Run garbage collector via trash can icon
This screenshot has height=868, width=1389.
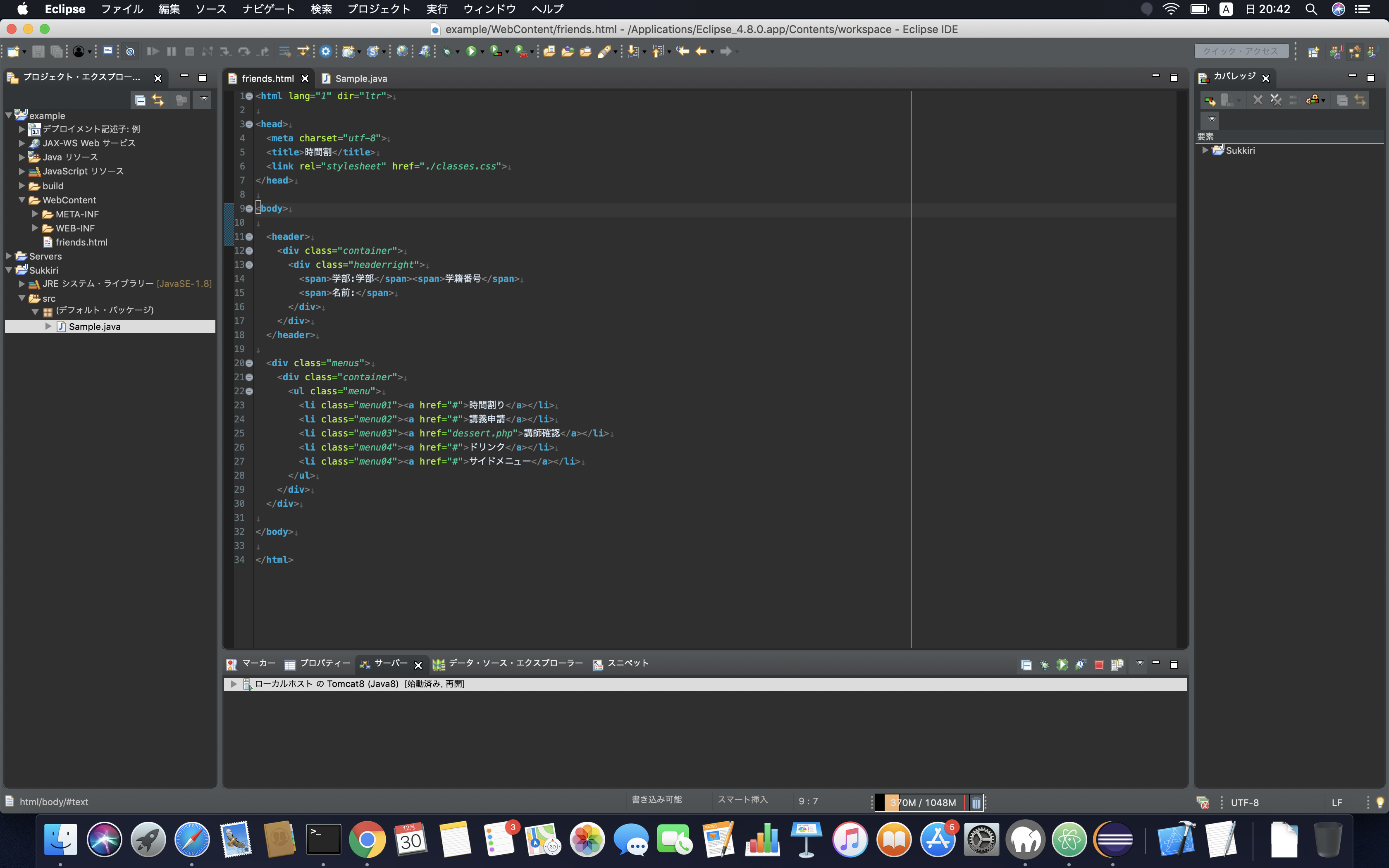click(976, 803)
